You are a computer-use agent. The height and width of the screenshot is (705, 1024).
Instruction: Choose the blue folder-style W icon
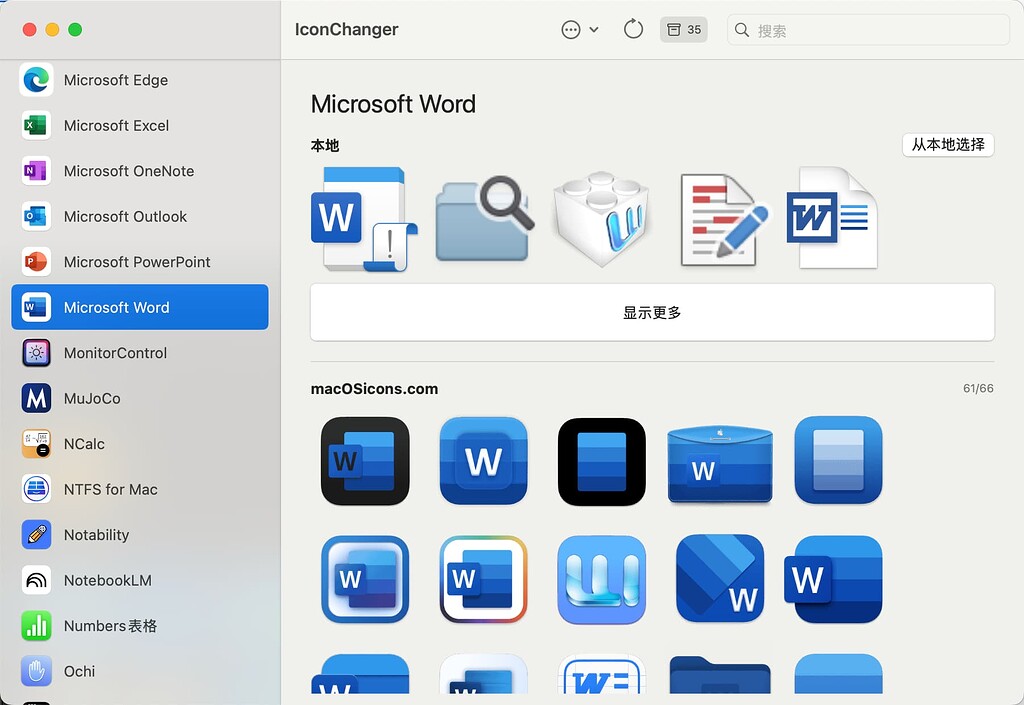720,464
